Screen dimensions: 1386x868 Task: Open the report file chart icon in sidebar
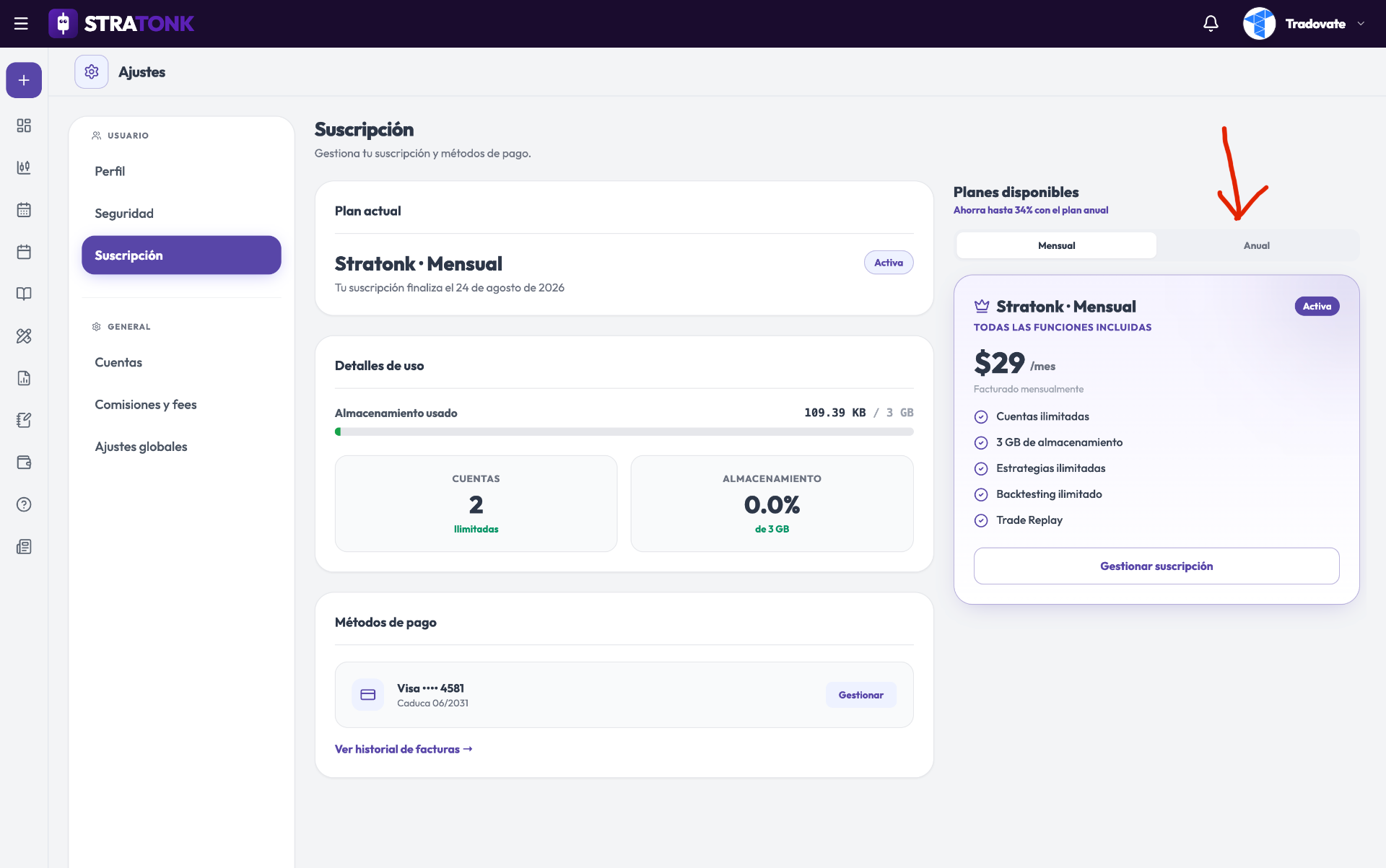point(24,378)
